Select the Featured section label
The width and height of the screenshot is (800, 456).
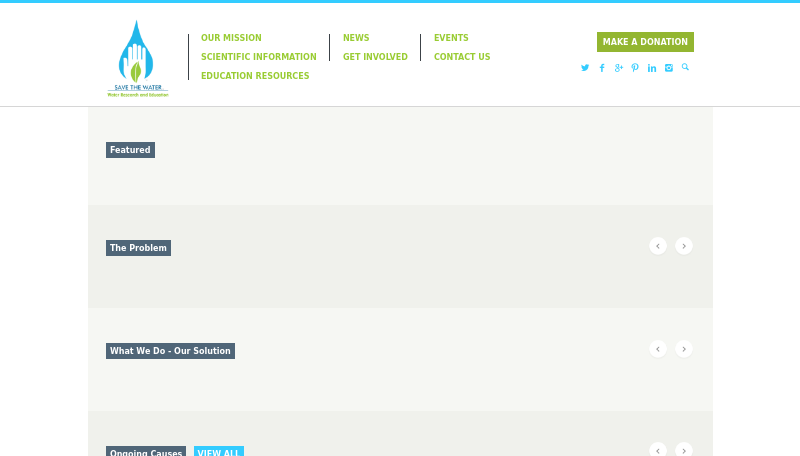(130, 150)
